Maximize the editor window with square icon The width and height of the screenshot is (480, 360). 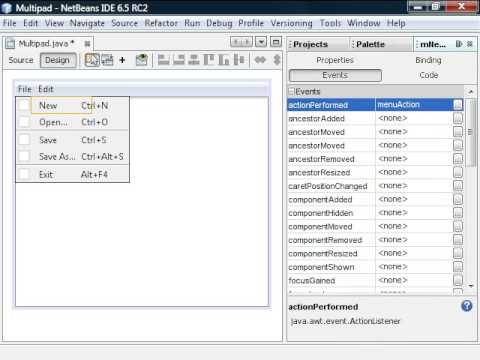tap(276, 42)
